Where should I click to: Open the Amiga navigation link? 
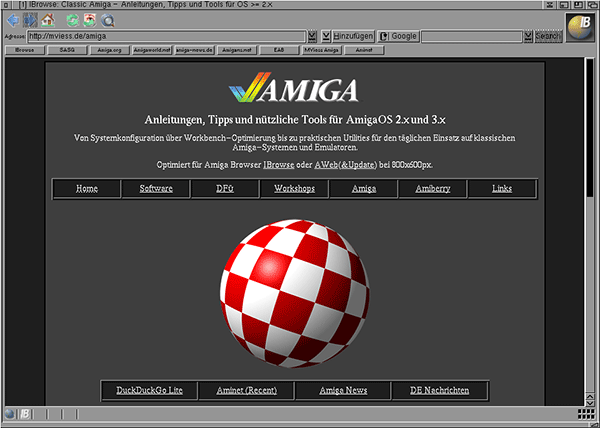point(364,189)
